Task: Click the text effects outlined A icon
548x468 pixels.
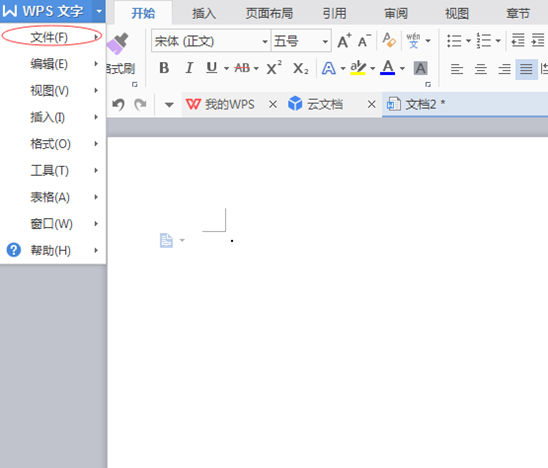Action: (x=329, y=69)
